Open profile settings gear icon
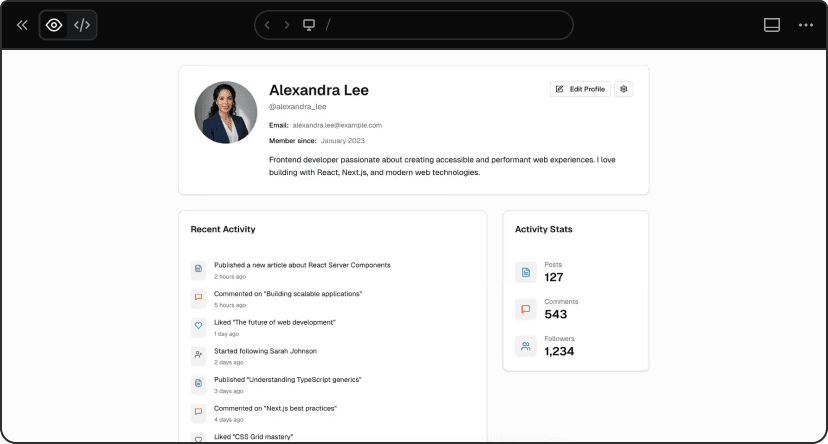The image size is (828, 444). pyautogui.click(x=624, y=89)
